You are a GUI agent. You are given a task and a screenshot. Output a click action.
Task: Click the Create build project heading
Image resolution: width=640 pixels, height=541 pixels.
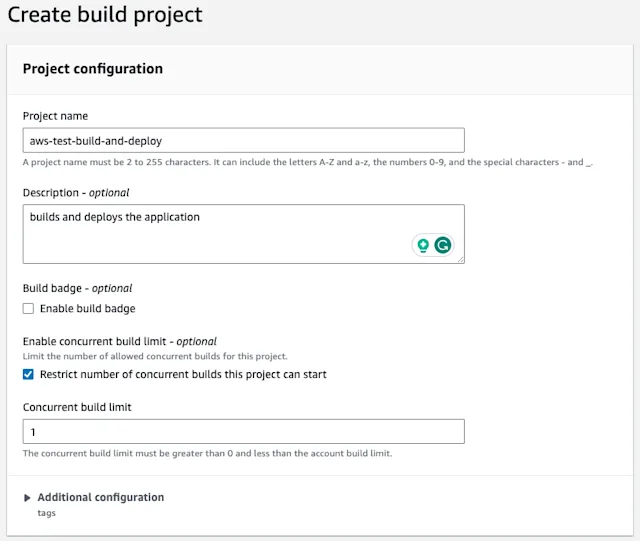[x=105, y=15]
